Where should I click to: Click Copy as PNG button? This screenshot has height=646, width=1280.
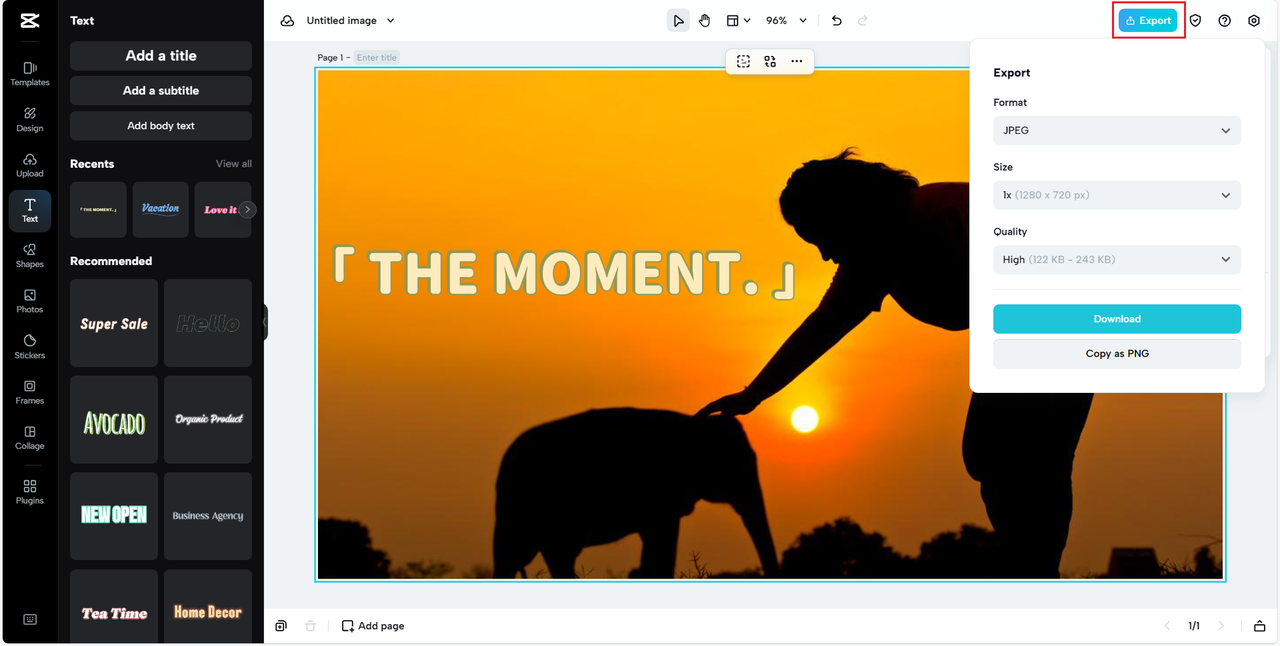[1117, 353]
